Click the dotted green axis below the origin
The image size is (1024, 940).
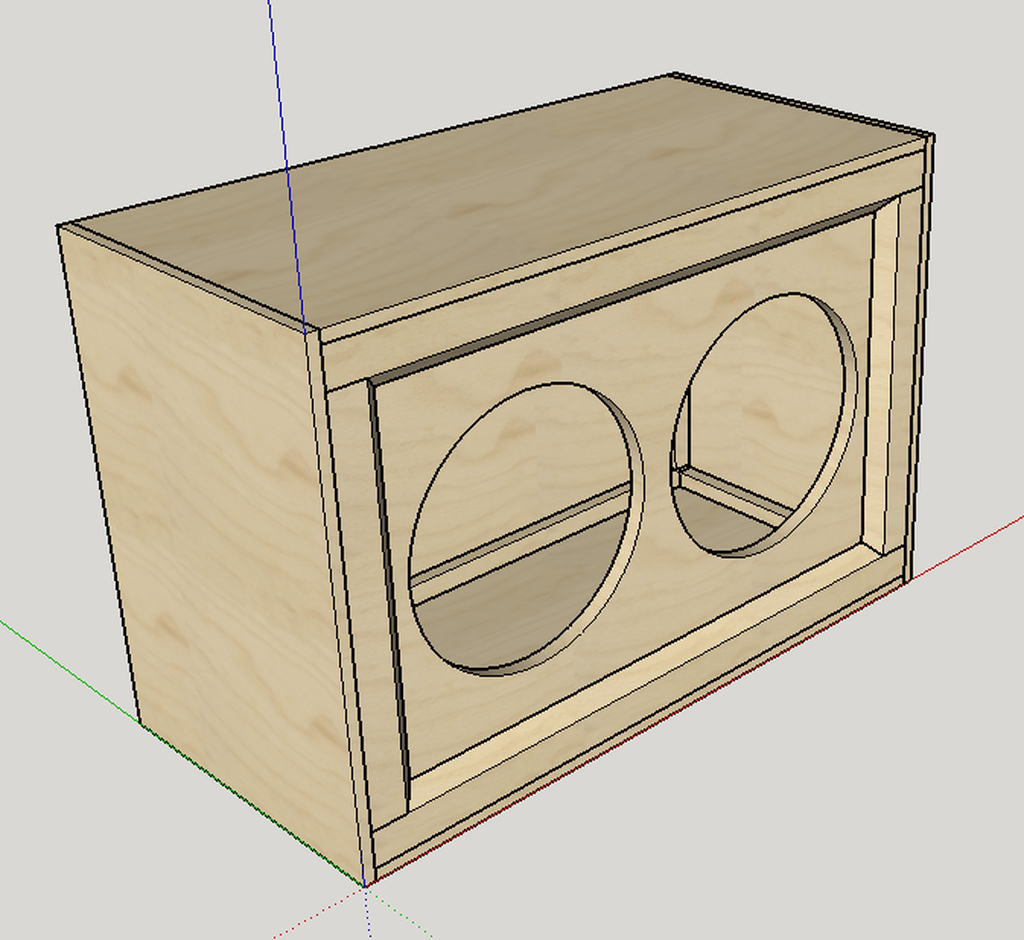(x=400, y=911)
